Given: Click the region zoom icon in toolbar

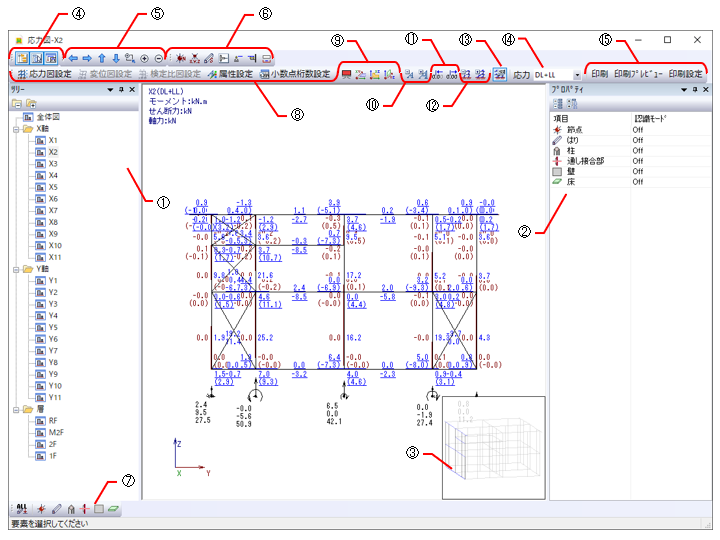Looking at the screenshot, I should tap(129, 58).
